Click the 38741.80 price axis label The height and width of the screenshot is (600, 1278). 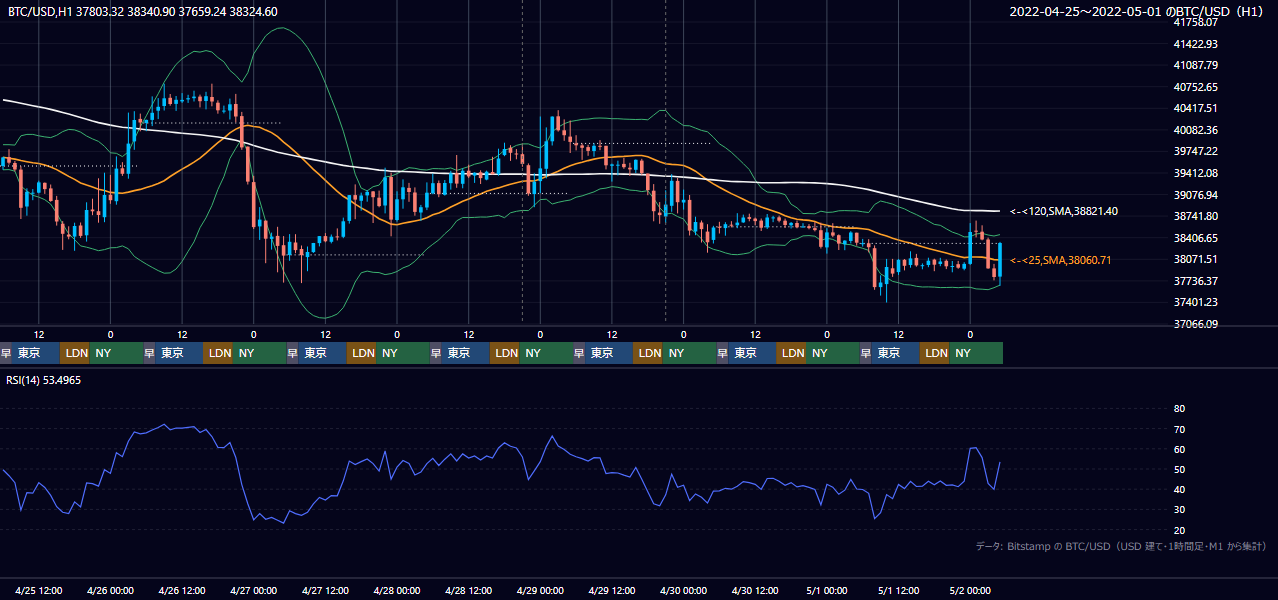(x=1195, y=216)
